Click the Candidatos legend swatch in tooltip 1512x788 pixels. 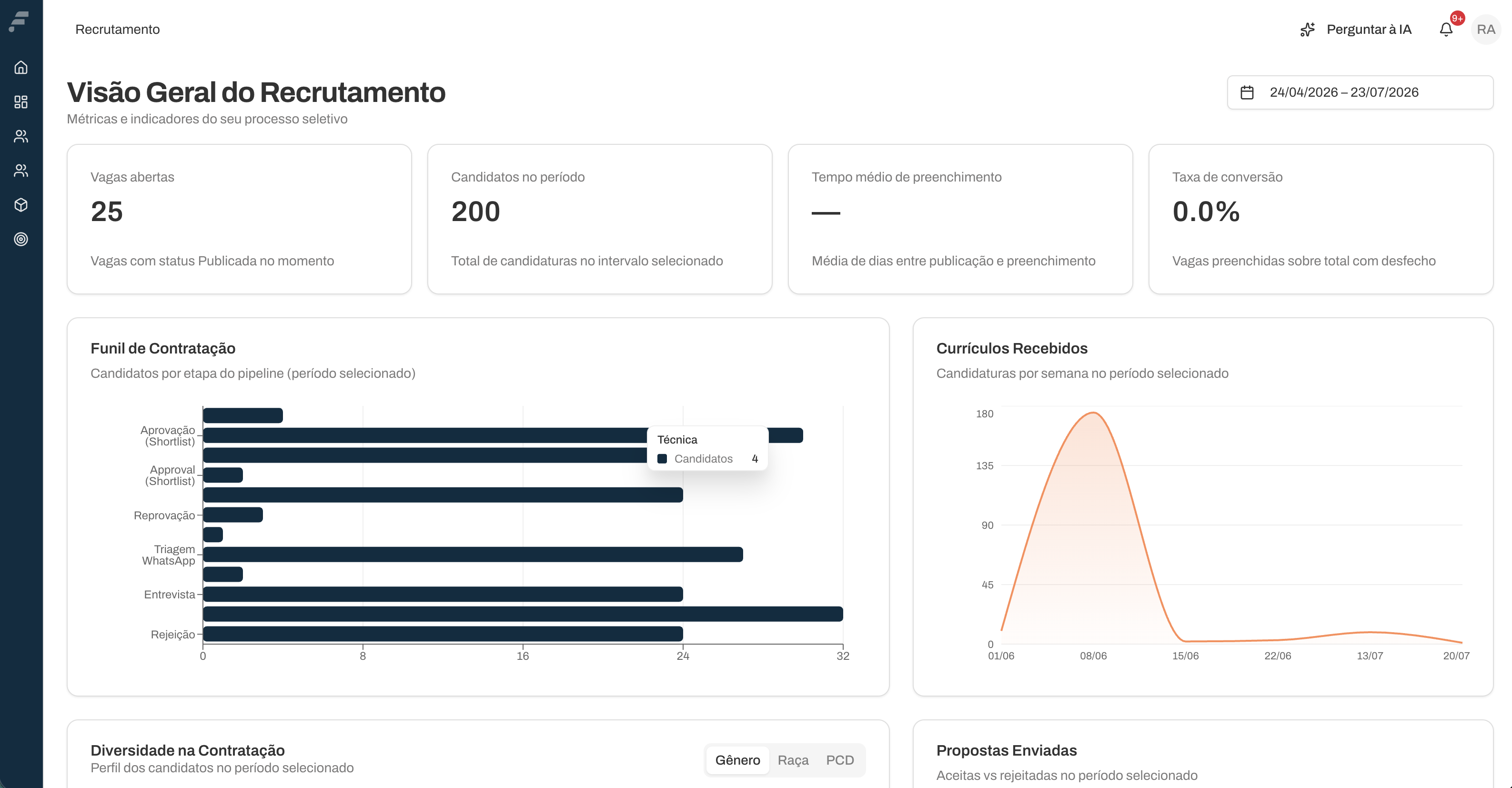pyautogui.click(x=662, y=459)
